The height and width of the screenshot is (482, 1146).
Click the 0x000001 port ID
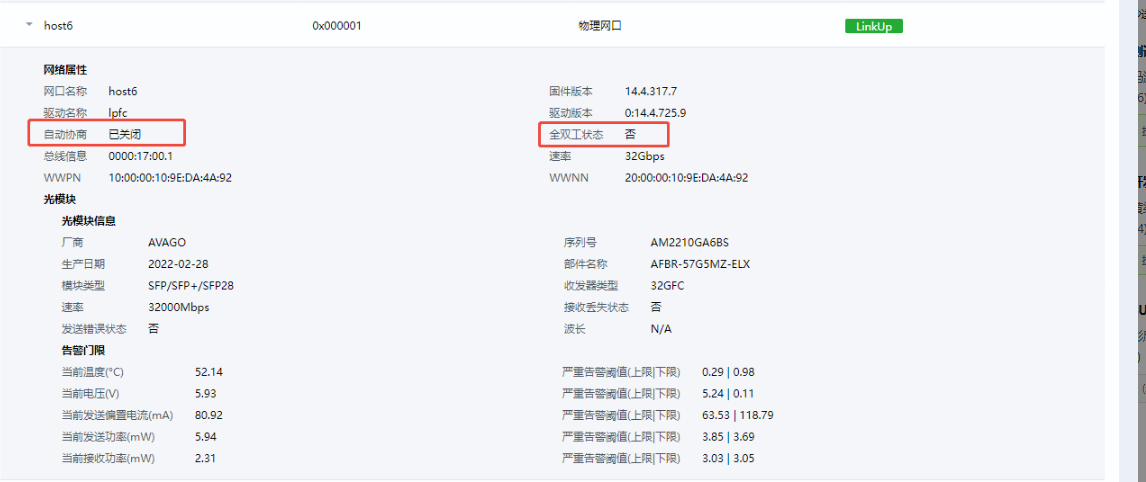click(x=336, y=26)
